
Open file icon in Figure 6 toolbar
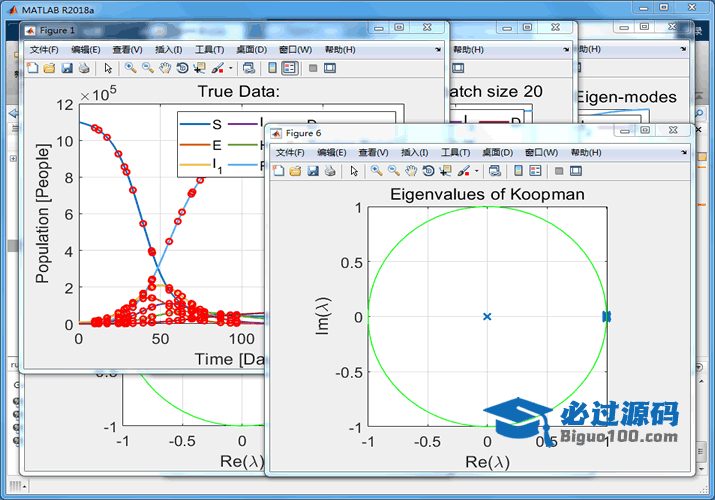[295, 171]
